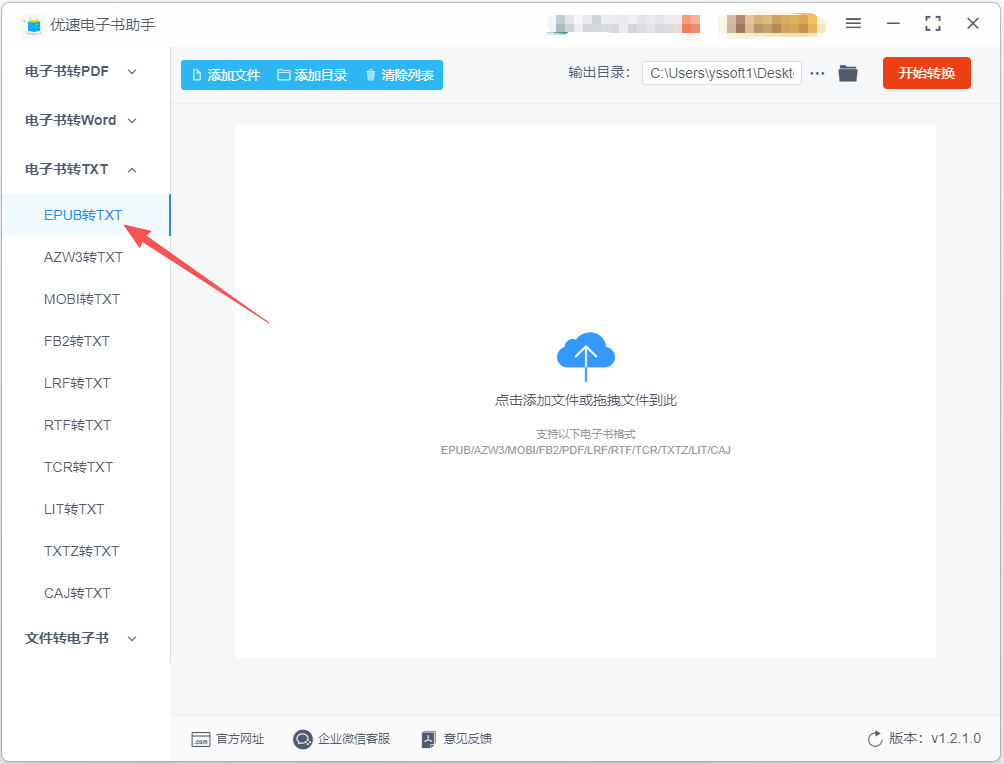This screenshot has height=764, width=1004.
Task: Click 点击添加文件或拖拽文件到此 text in drop area
Action: (586, 400)
